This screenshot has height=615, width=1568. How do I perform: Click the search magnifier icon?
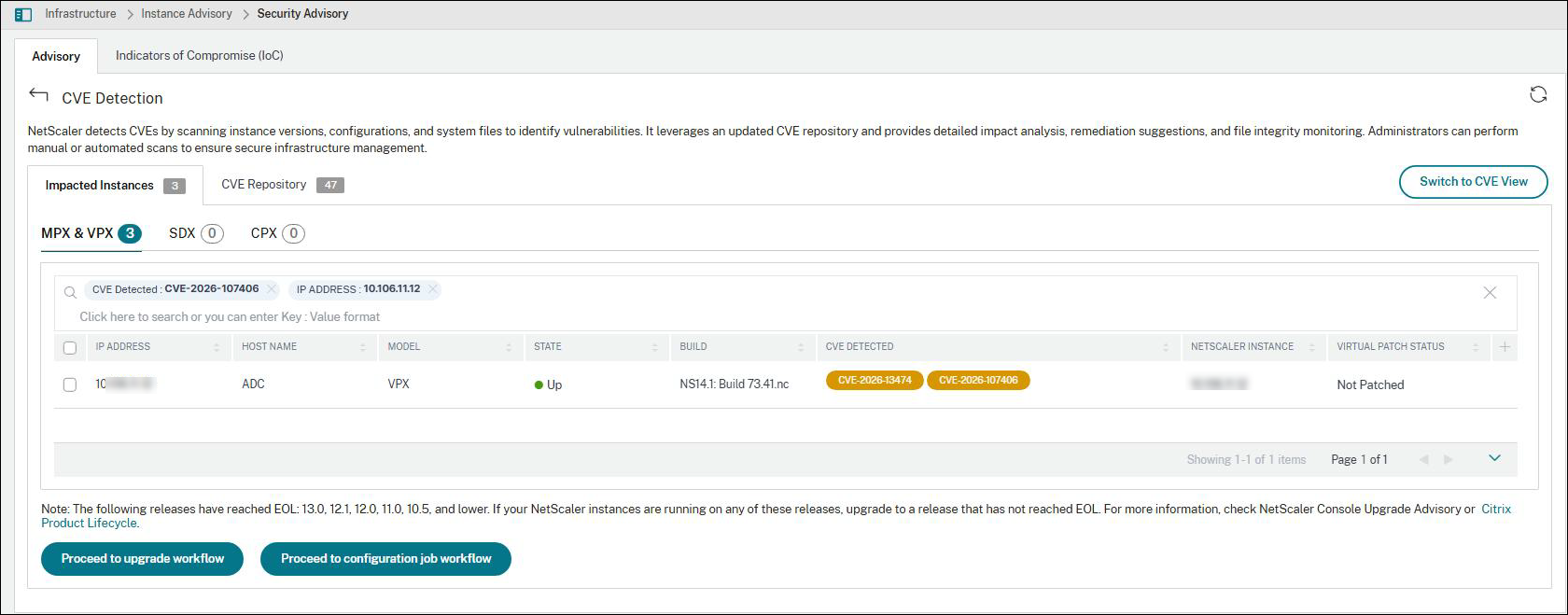70,293
